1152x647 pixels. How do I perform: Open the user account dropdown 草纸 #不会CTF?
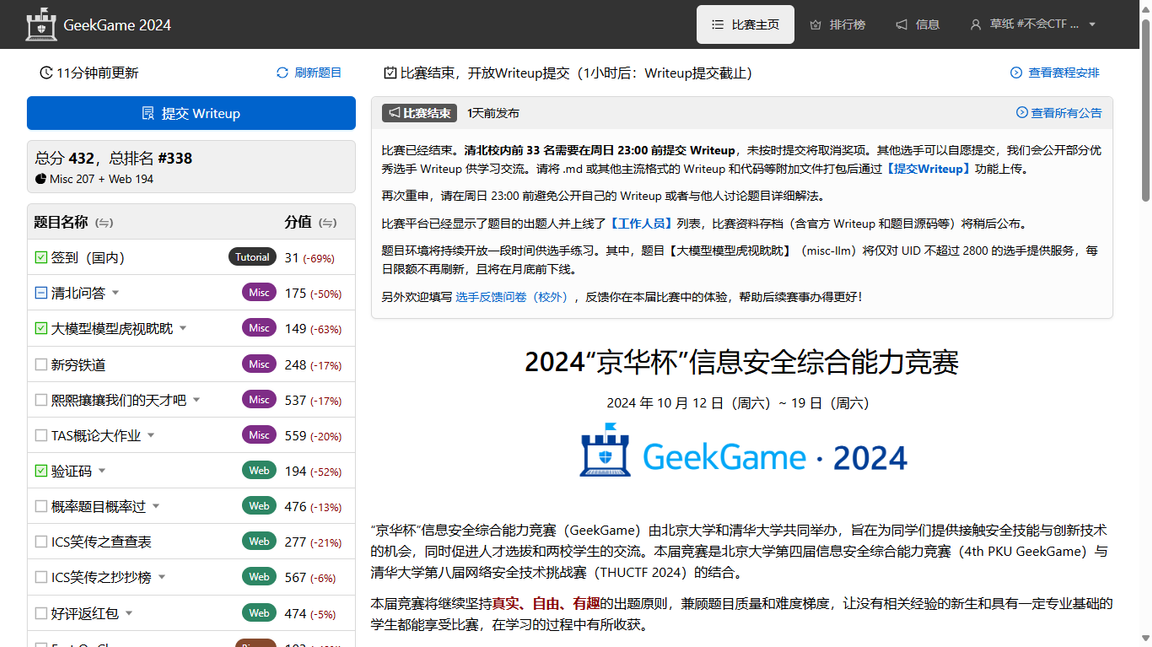[1032, 24]
